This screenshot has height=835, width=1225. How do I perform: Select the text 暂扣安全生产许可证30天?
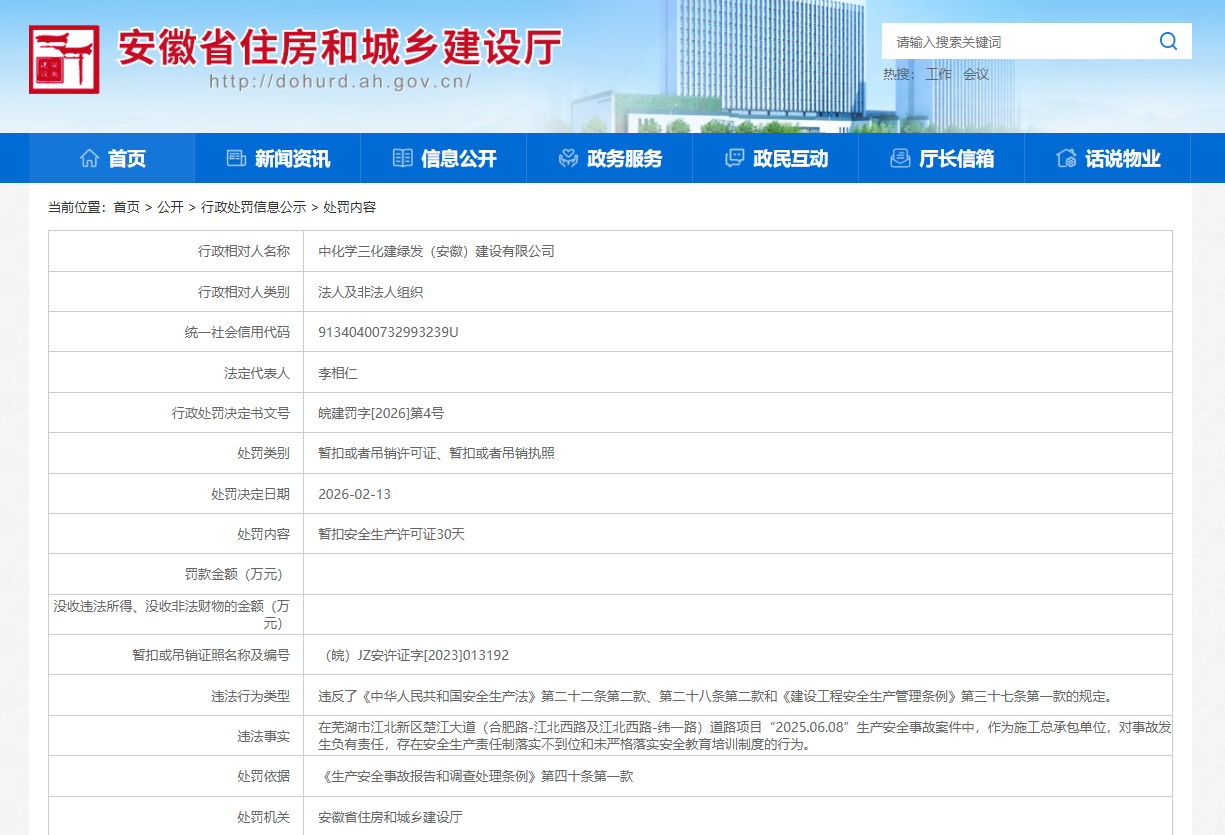point(391,534)
